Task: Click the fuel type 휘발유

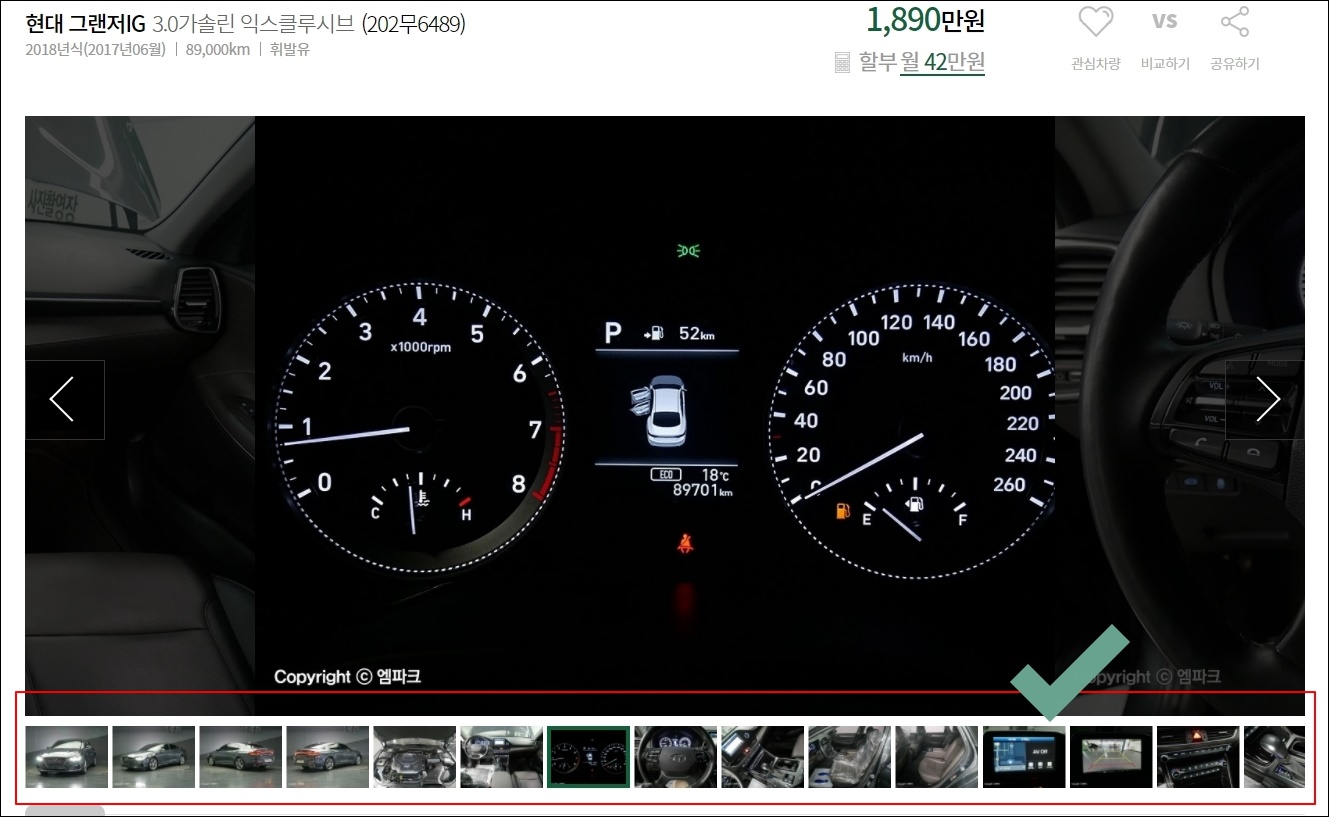Action: (x=290, y=49)
